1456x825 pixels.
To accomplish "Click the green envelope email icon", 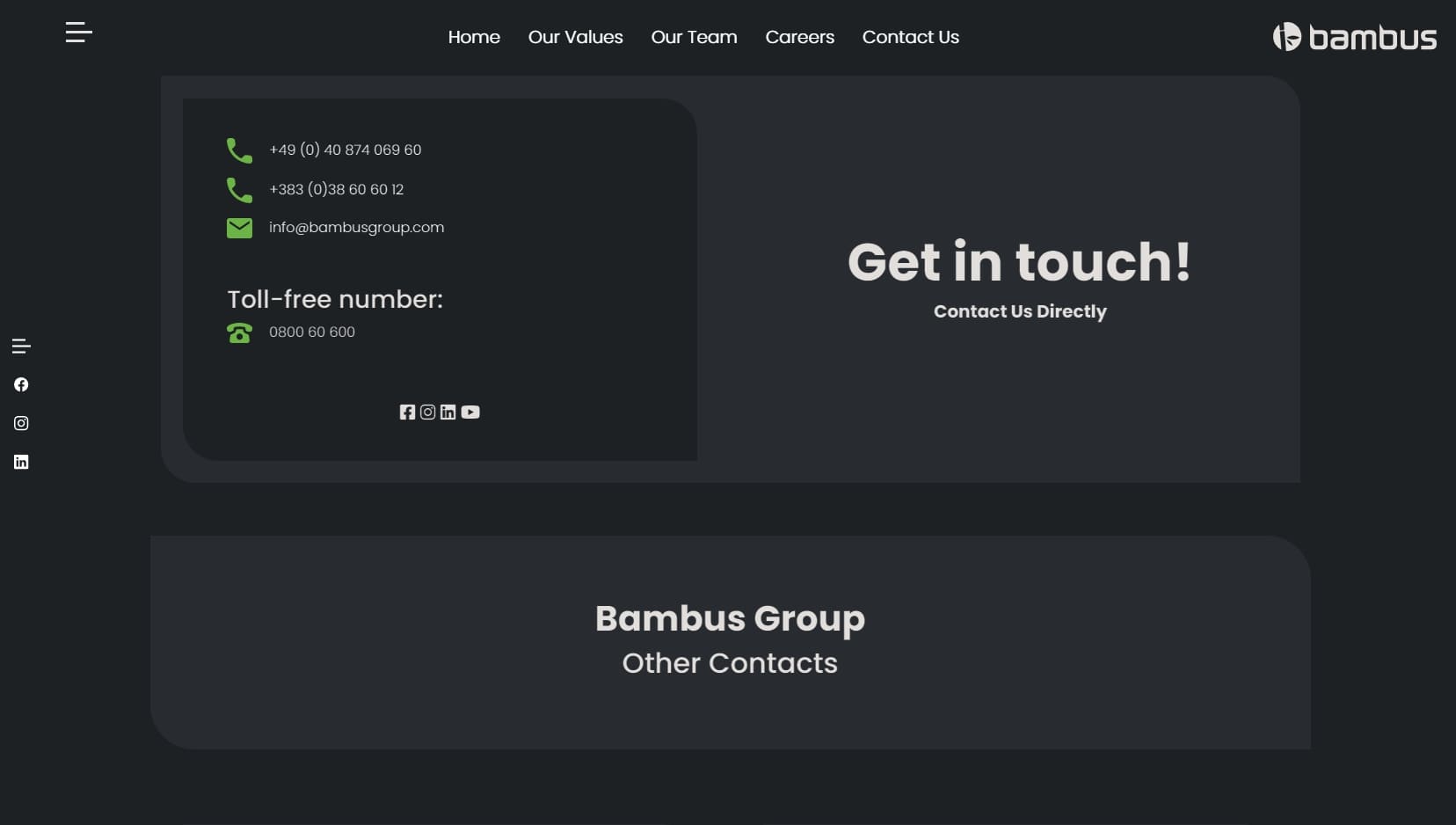I will (239, 228).
